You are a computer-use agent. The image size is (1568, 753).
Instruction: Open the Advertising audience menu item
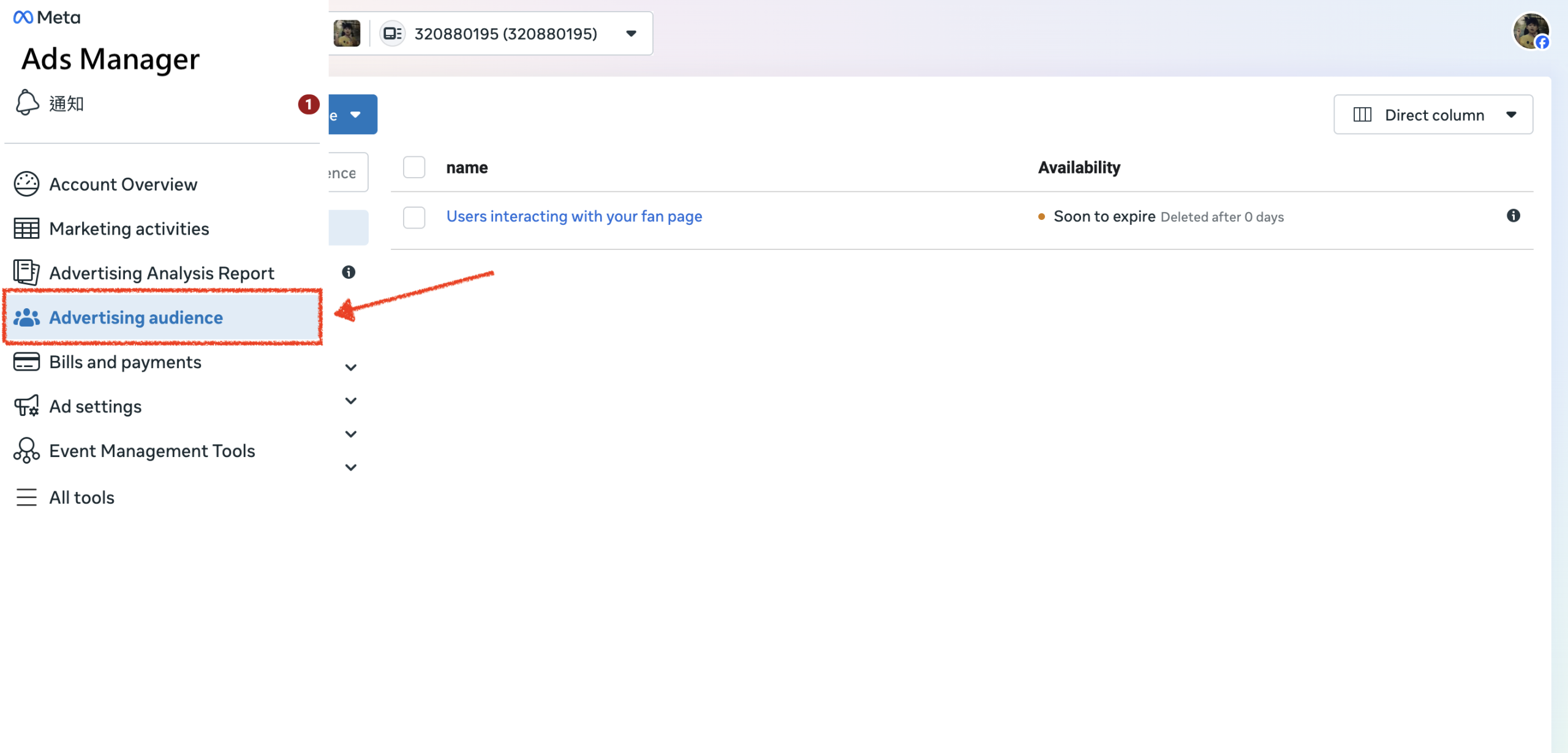[x=136, y=317]
